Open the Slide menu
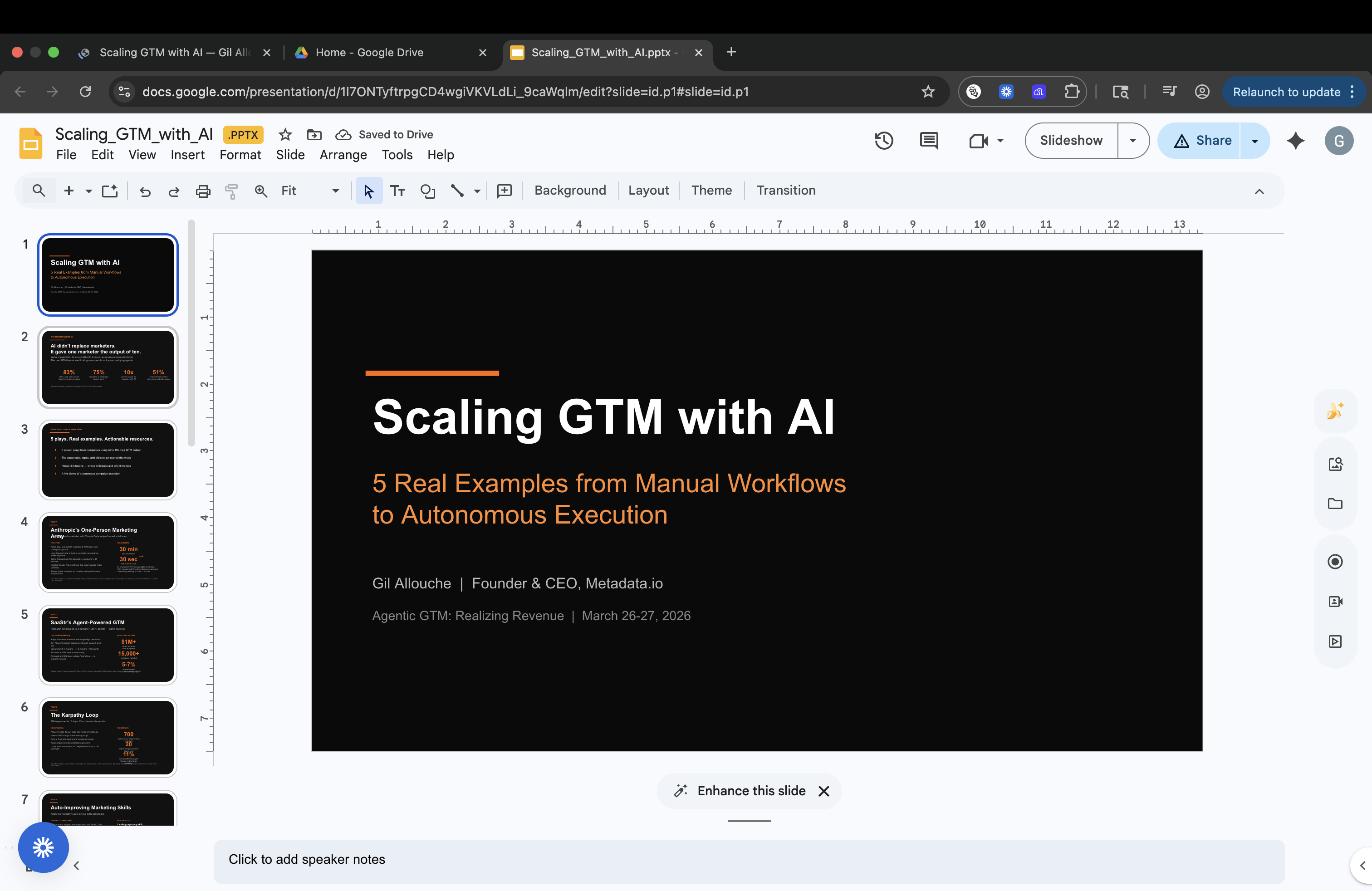This screenshot has width=1372, height=891. pyautogui.click(x=290, y=154)
